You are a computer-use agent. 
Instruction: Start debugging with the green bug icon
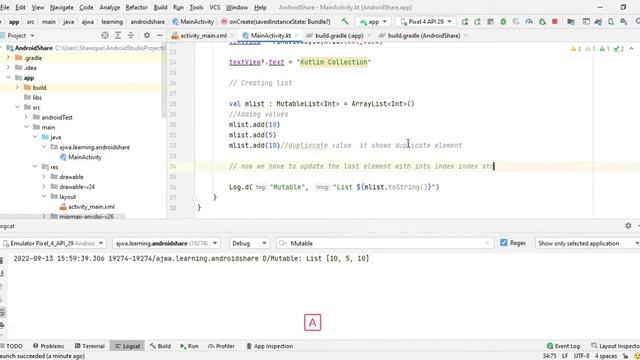[x=503, y=22]
